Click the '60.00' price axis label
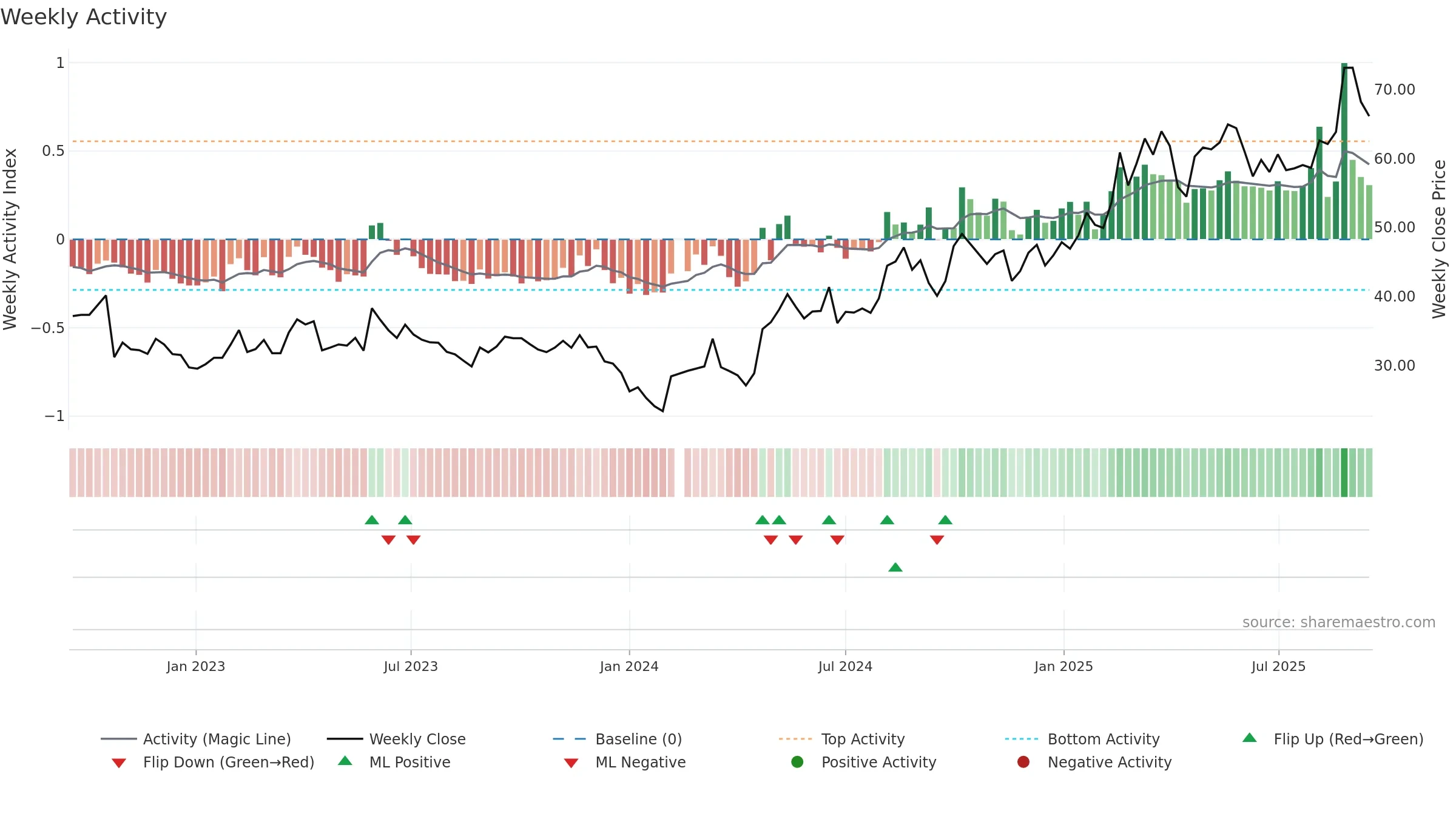The image size is (1456, 819). [x=1395, y=159]
